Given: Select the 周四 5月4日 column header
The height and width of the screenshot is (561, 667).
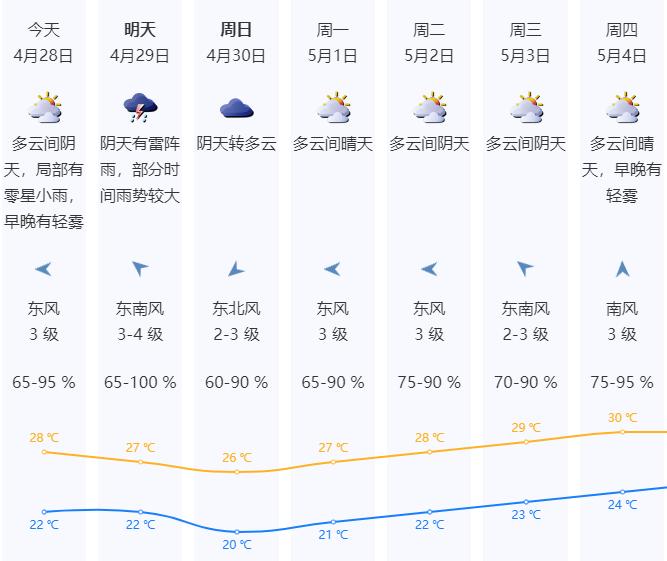Looking at the screenshot, I should click(x=622, y=43).
